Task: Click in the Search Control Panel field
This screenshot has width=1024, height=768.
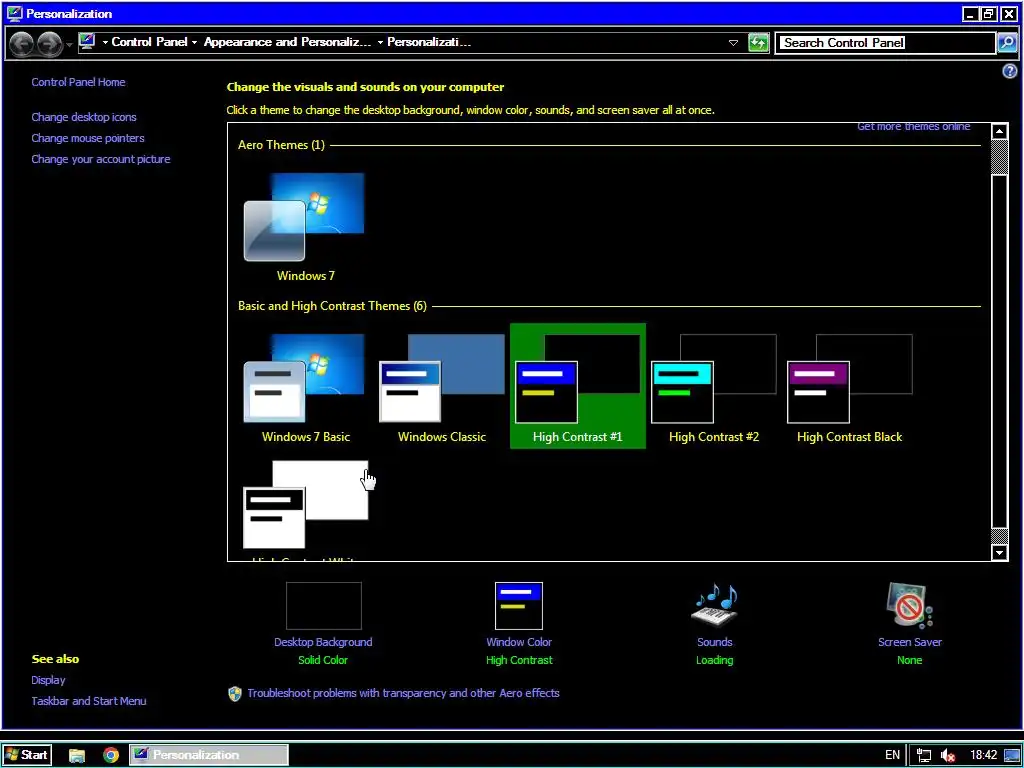Action: 886,42
